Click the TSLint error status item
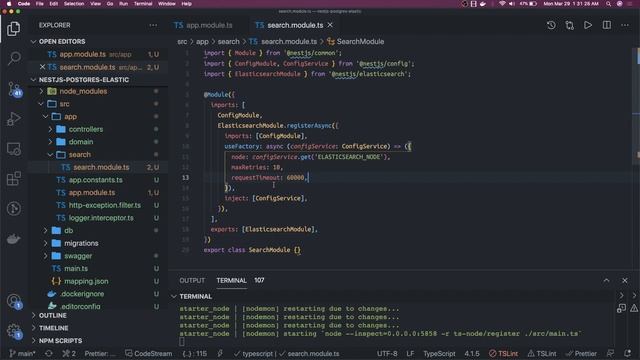 click(503, 353)
